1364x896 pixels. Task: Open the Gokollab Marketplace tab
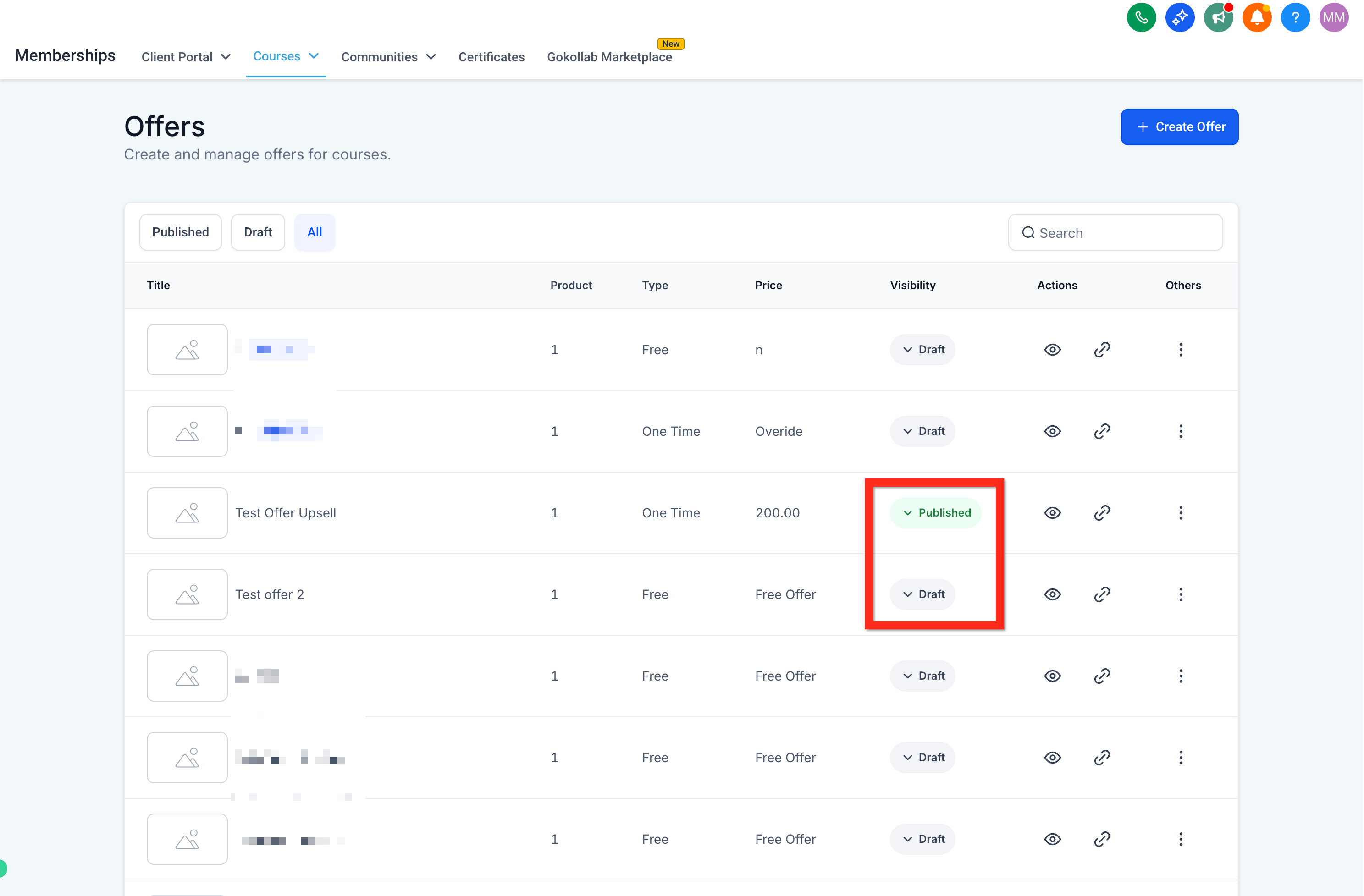point(609,57)
